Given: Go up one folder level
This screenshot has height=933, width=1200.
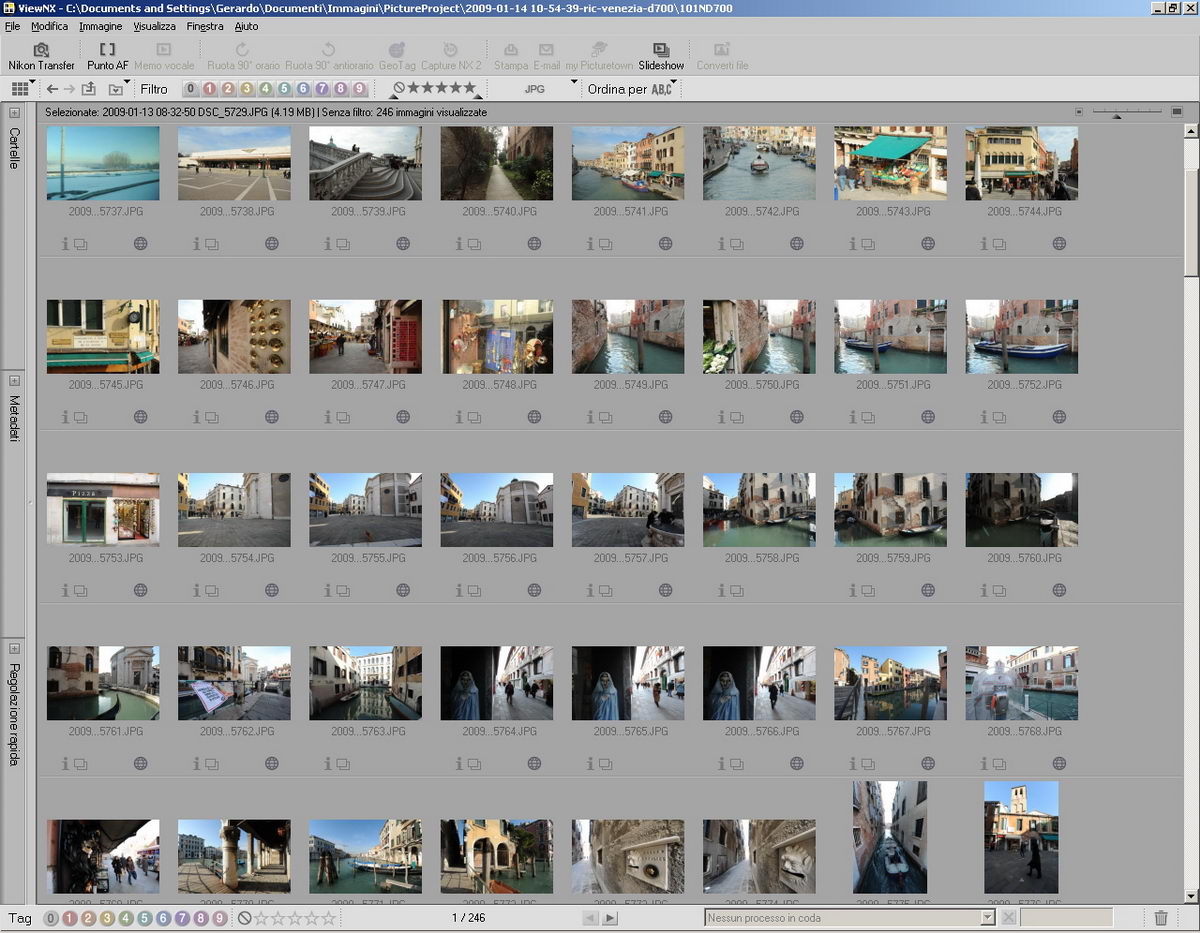Looking at the screenshot, I should pos(88,89).
